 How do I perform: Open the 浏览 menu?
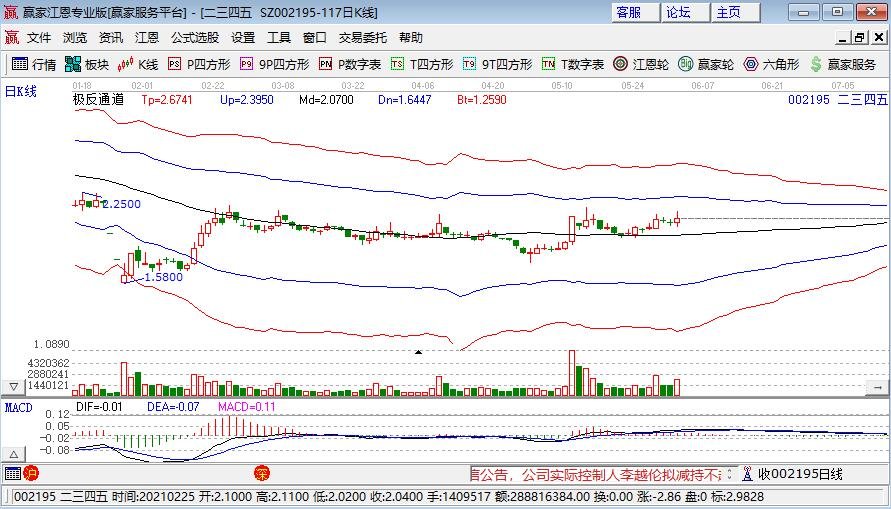[75, 38]
